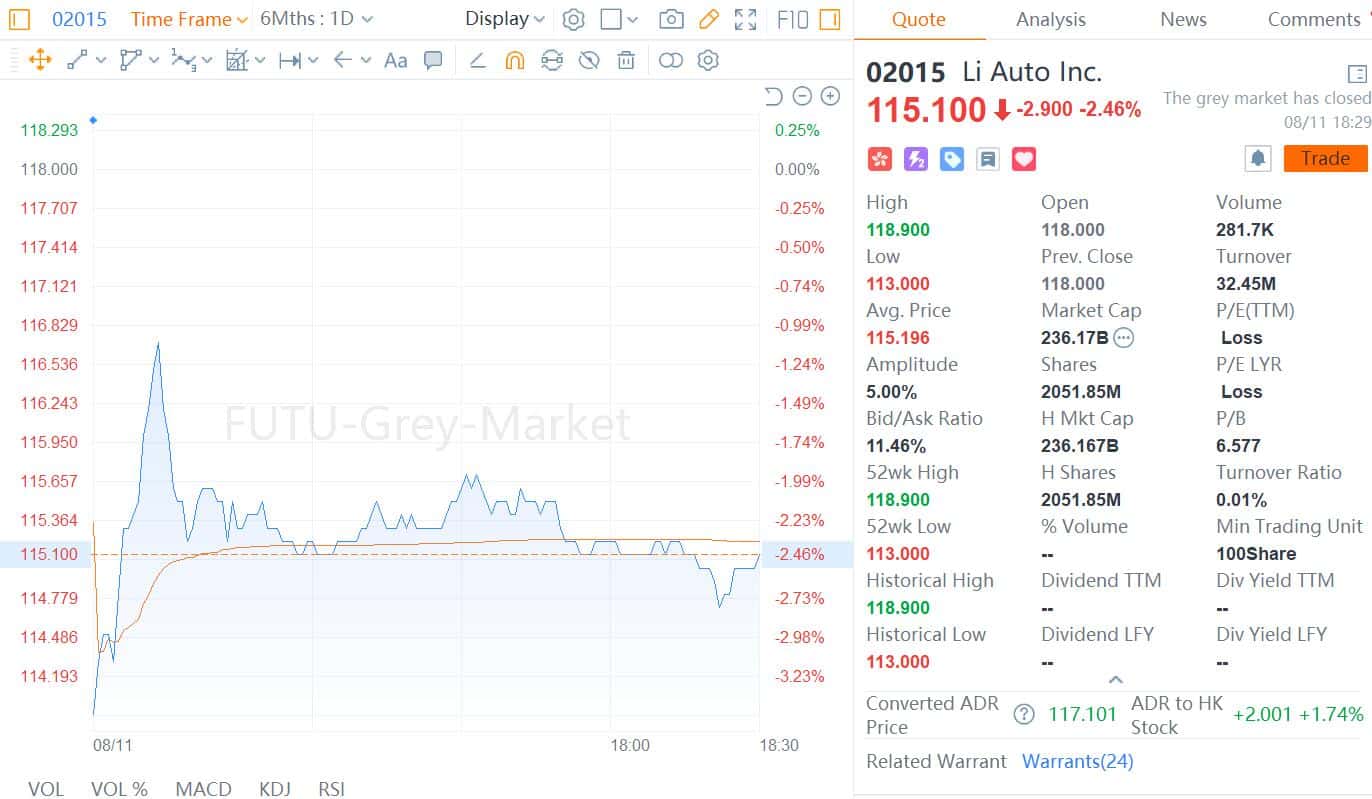1372x799 pixels.
Task: Open the MACD indicator tab
Action: [203, 789]
